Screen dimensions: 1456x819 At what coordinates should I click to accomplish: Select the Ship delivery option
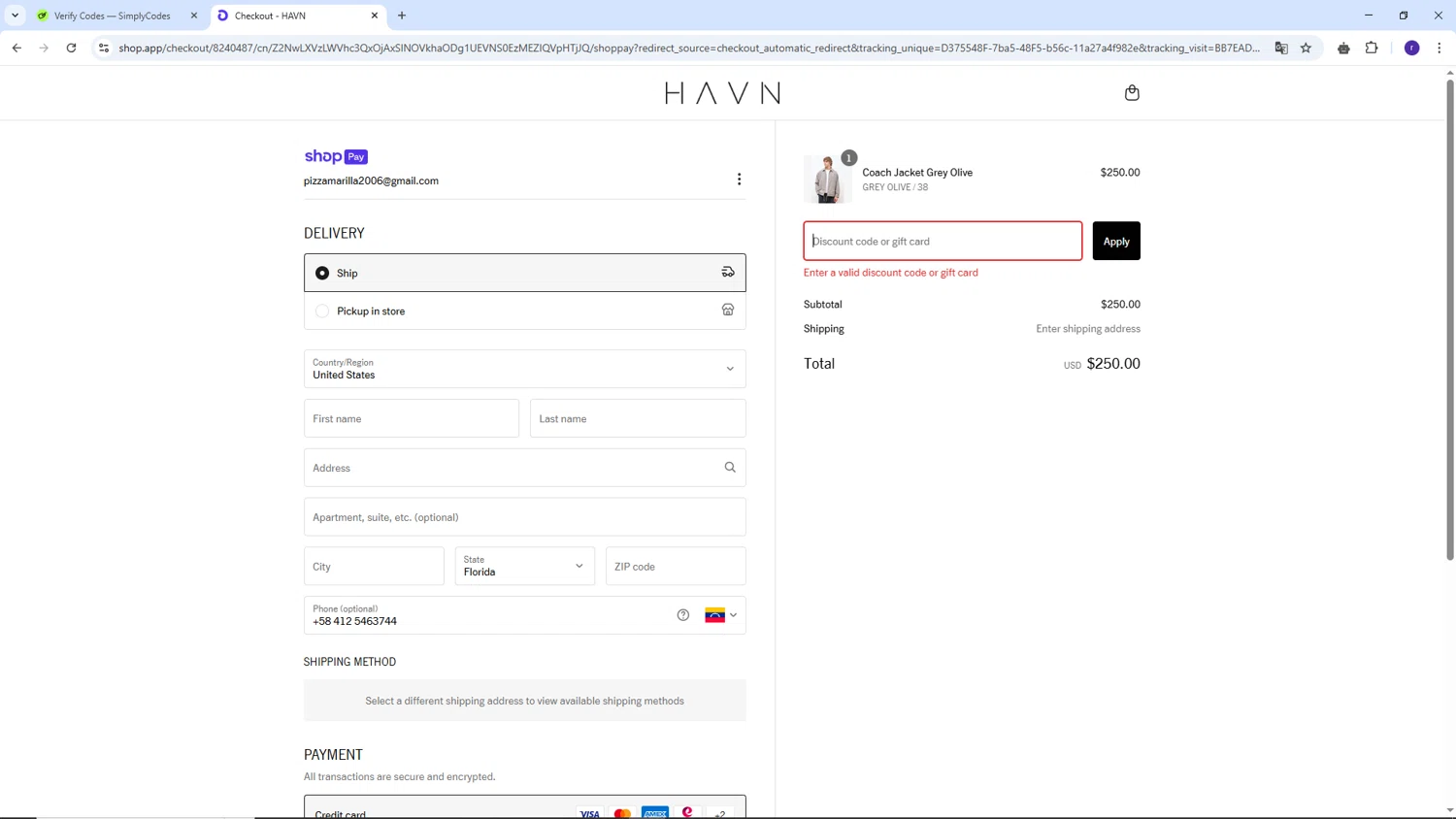525,273
